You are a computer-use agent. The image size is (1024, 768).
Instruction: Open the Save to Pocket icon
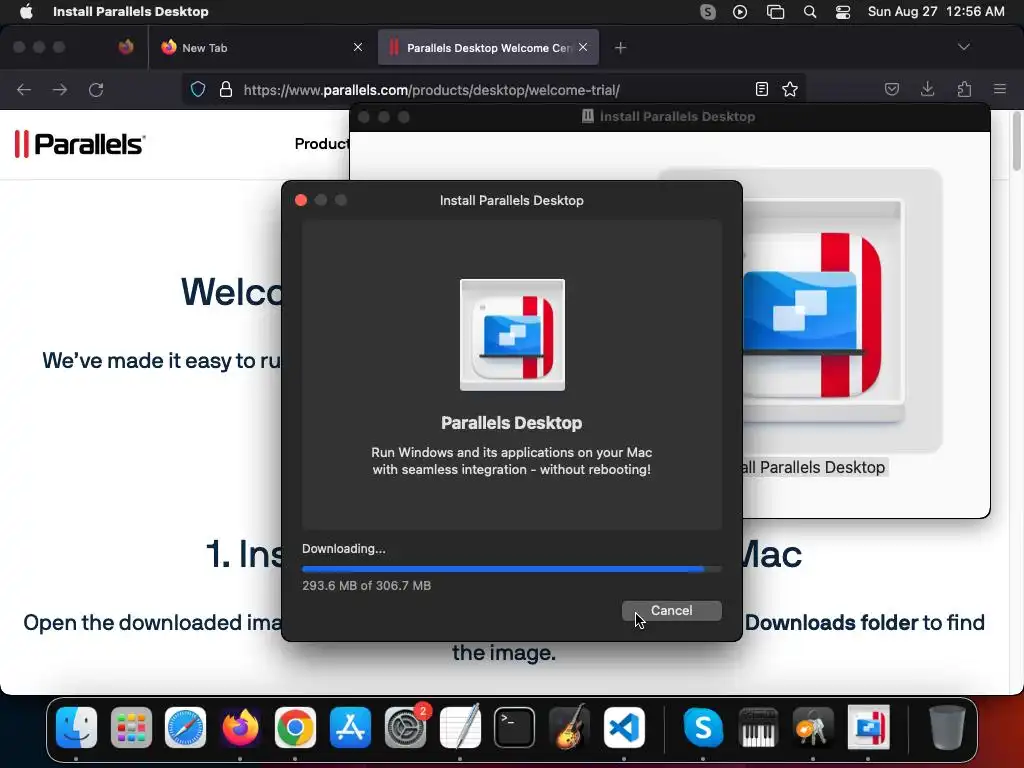(892, 89)
